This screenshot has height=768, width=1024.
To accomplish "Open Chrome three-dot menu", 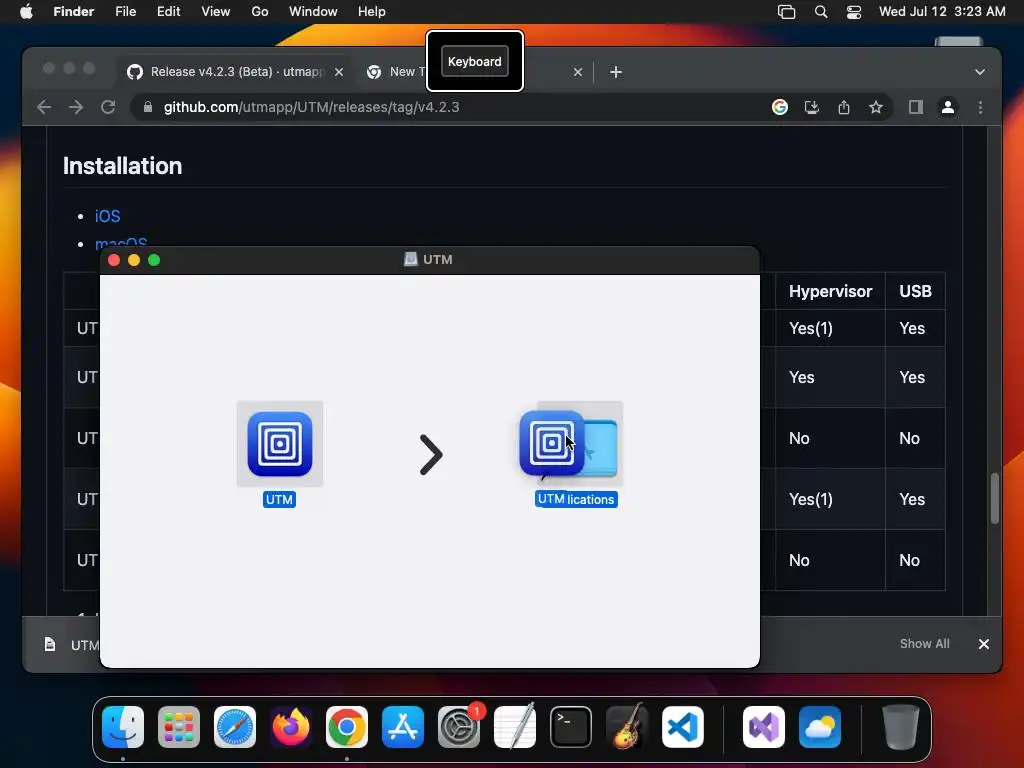I will pyautogui.click(x=980, y=107).
